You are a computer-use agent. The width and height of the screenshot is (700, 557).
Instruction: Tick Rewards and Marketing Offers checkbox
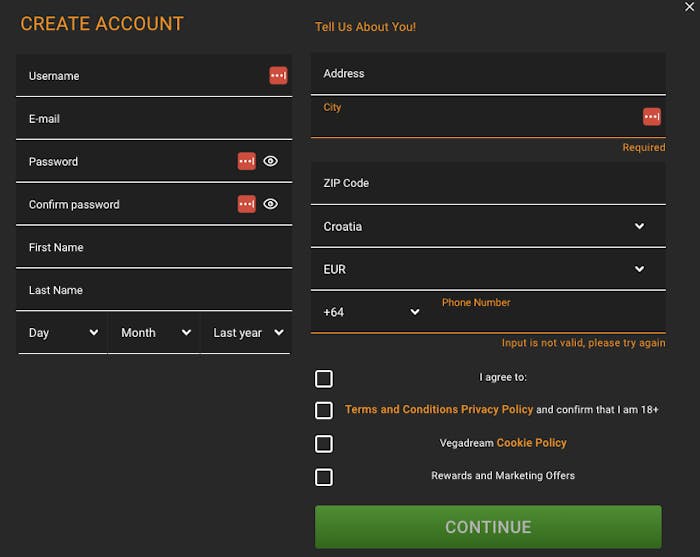click(324, 477)
